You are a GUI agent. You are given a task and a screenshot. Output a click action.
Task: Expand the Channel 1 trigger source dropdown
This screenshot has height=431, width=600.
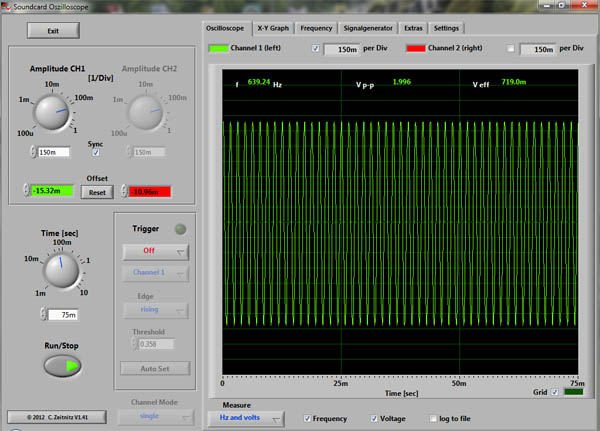(154, 273)
